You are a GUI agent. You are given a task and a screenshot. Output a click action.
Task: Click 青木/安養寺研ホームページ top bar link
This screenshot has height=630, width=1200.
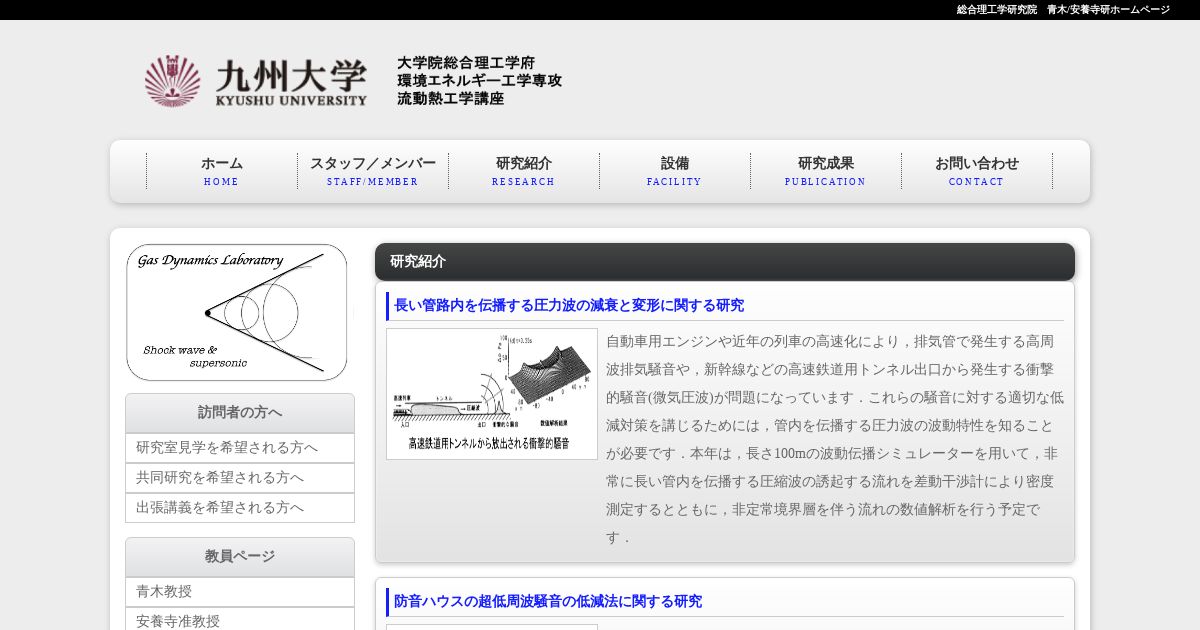pos(1108,10)
